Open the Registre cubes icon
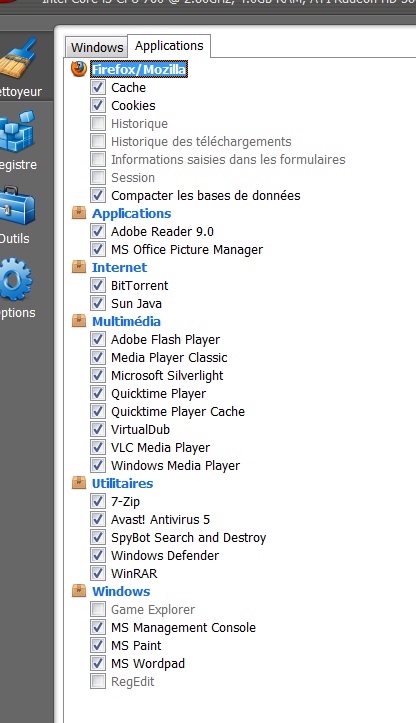Viewport: 416px width, 723px height. click(x=17, y=131)
